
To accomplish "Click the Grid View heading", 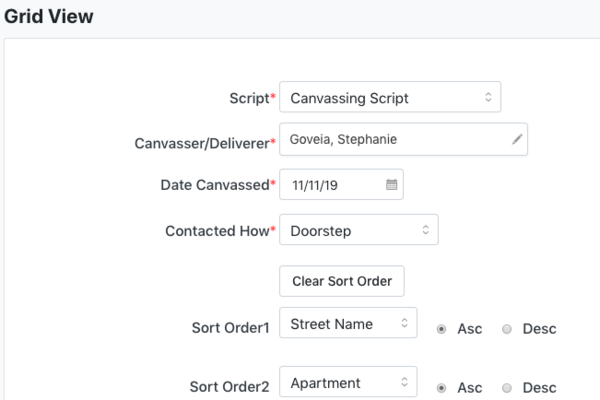I will coord(49,16).
